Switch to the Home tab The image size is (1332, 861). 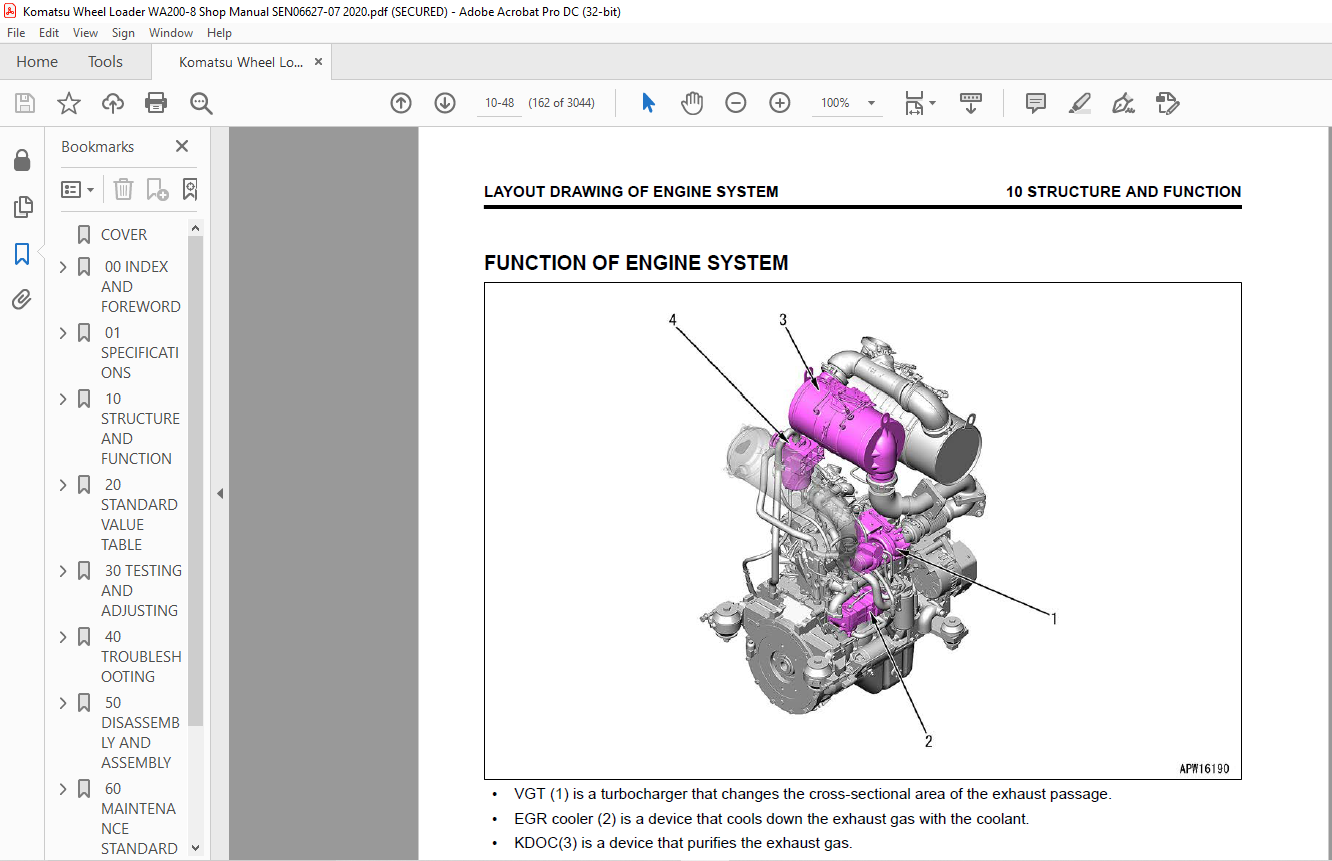[x=37, y=62]
